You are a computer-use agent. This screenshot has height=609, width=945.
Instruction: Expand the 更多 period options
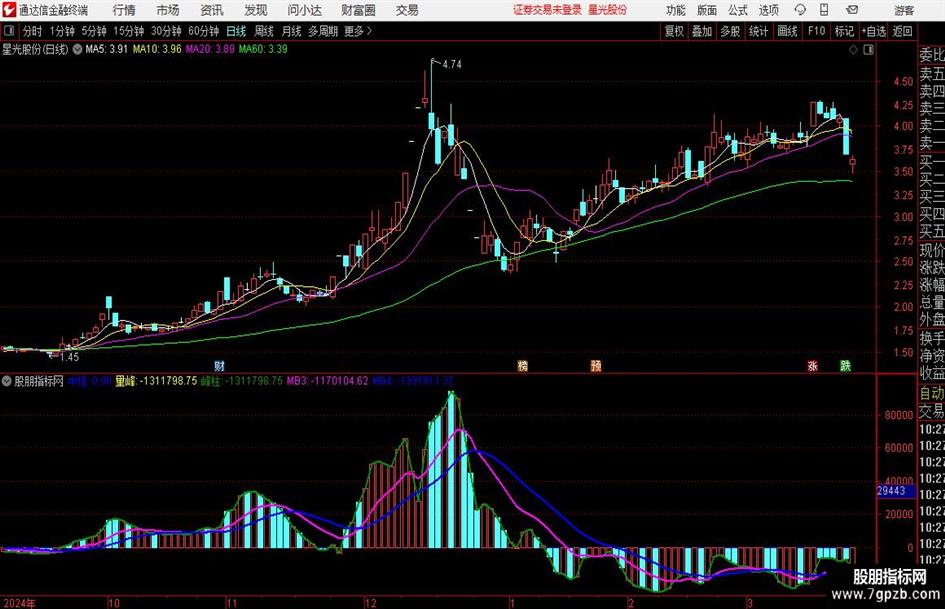358,31
